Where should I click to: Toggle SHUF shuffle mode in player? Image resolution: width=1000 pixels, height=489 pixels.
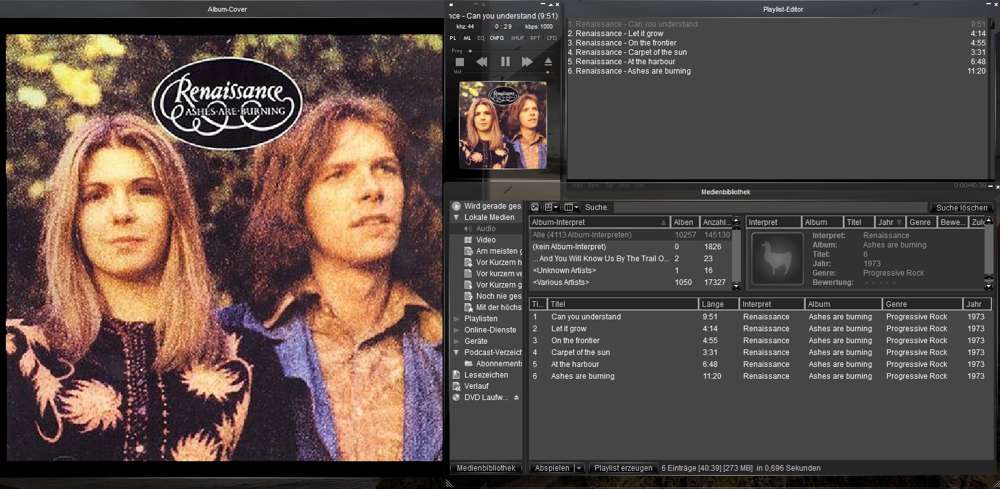click(x=517, y=37)
